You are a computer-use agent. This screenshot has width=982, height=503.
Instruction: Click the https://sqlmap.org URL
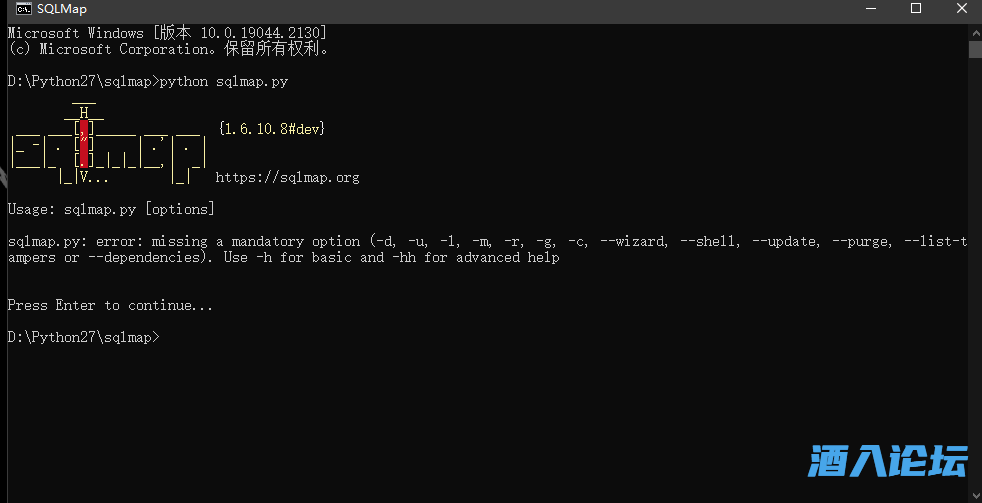287,178
